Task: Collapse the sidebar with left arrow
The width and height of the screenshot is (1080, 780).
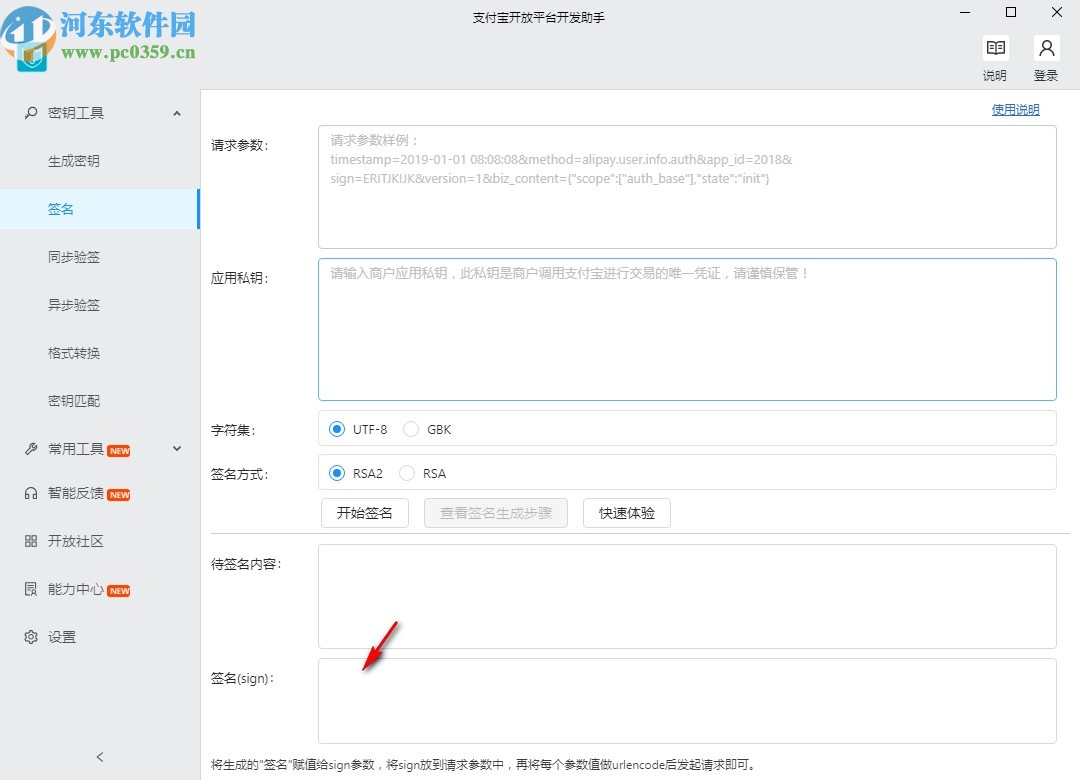Action: pyautogui.click(x=100, y=757)
